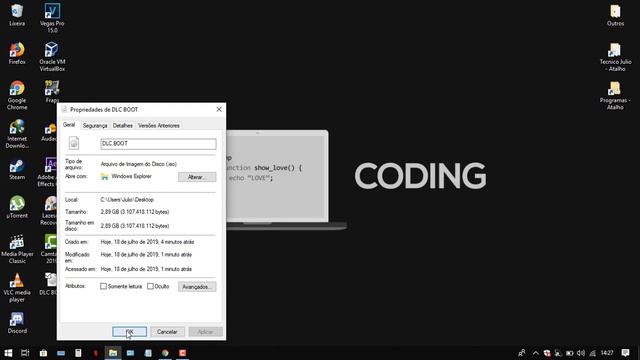The height and width of the screenshot is (360, 640).
Task: Confirm the dialog with OK
Action: point(129,332)
